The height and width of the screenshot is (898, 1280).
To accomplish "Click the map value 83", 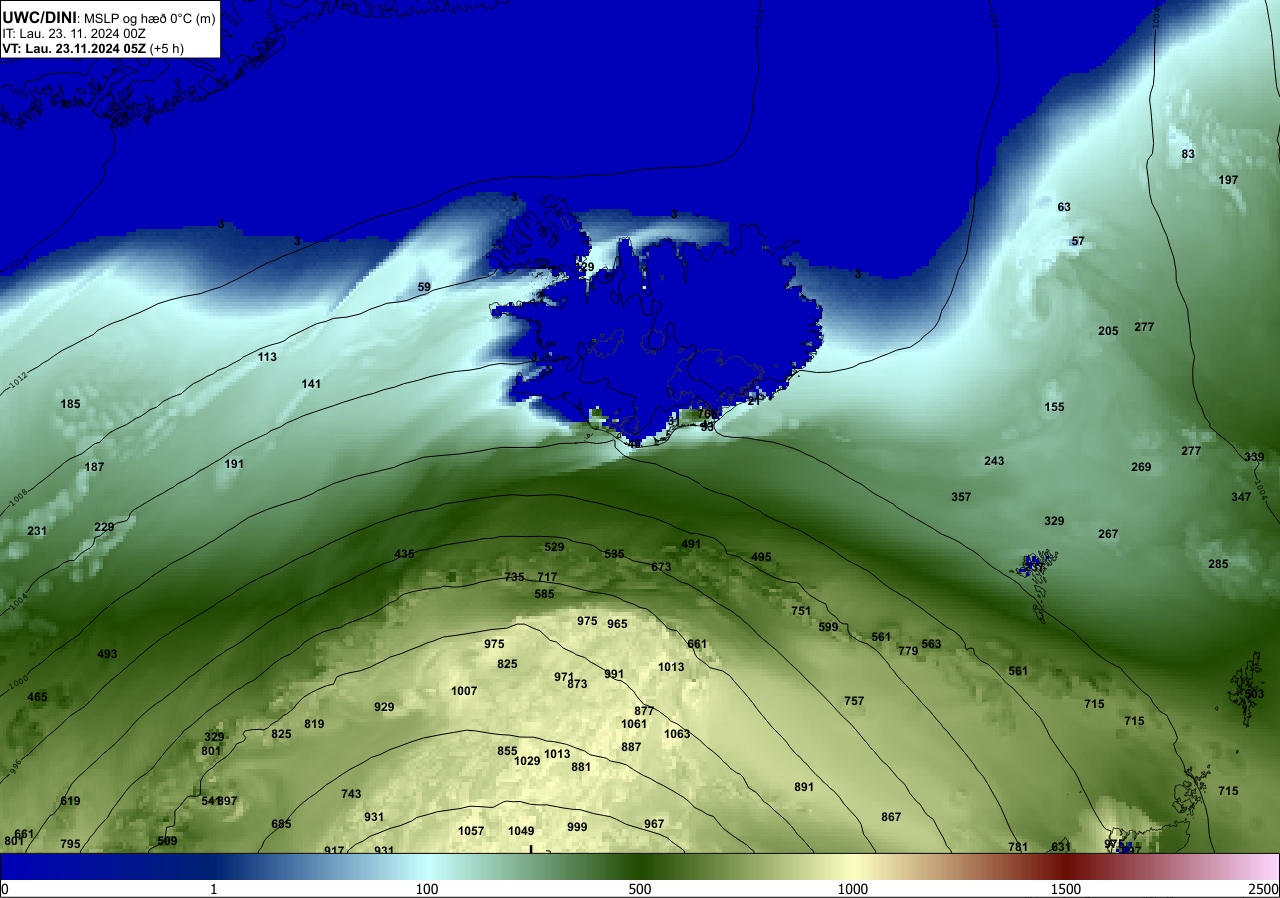I will 1188,154.
